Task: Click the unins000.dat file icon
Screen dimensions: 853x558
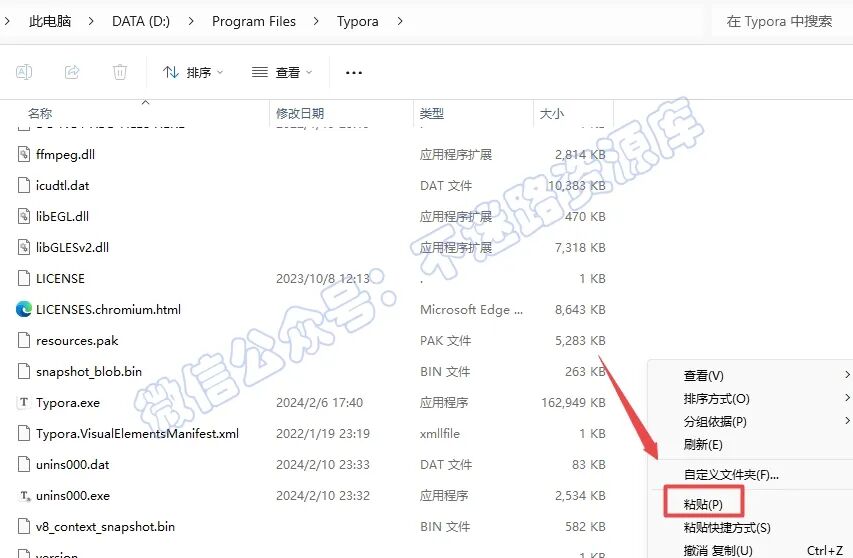Action: click(x=23, y=464)
